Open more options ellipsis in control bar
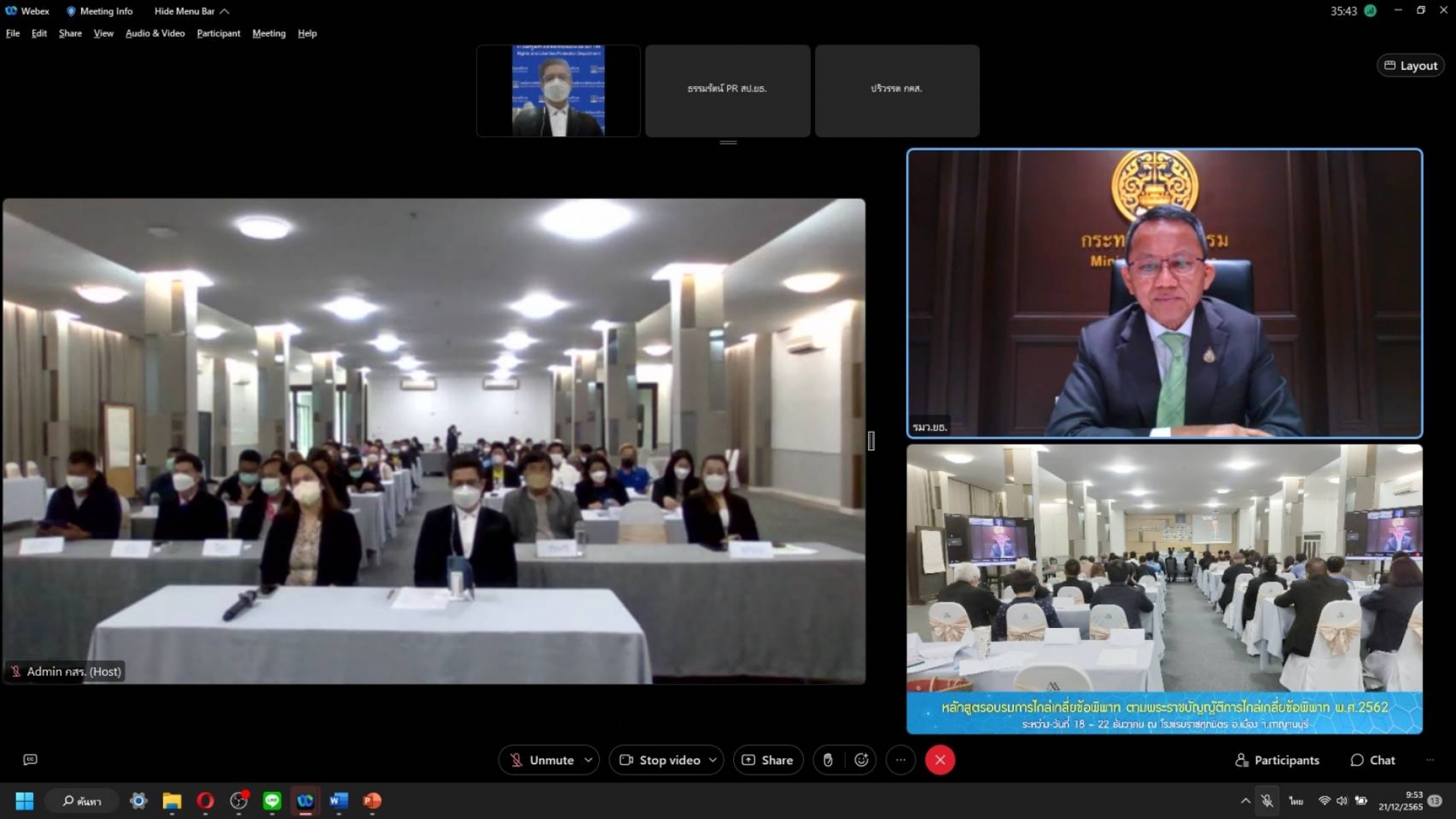 click(900, 760)
